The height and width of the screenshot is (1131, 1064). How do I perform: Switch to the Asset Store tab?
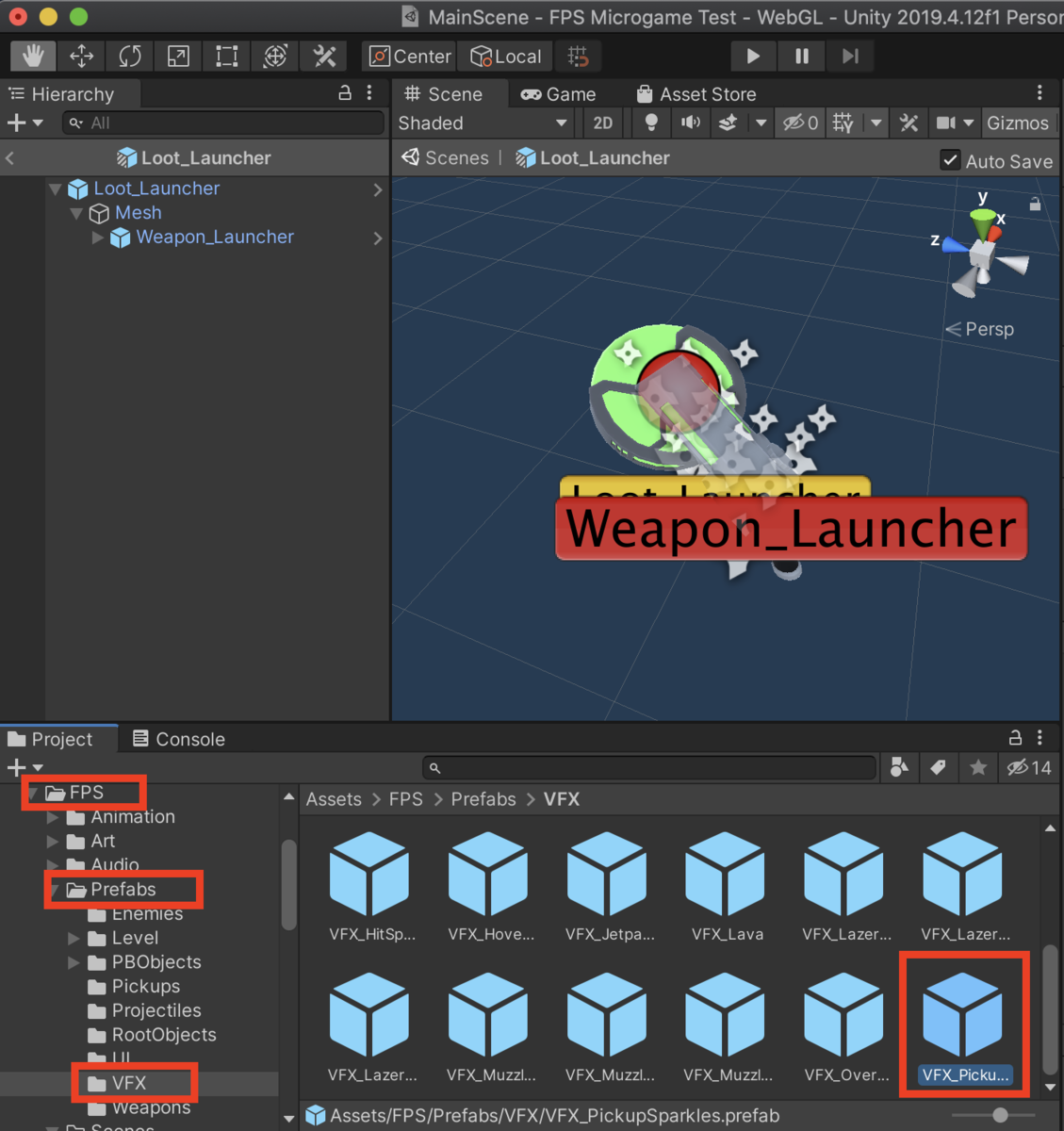click(x=696, y=94)
